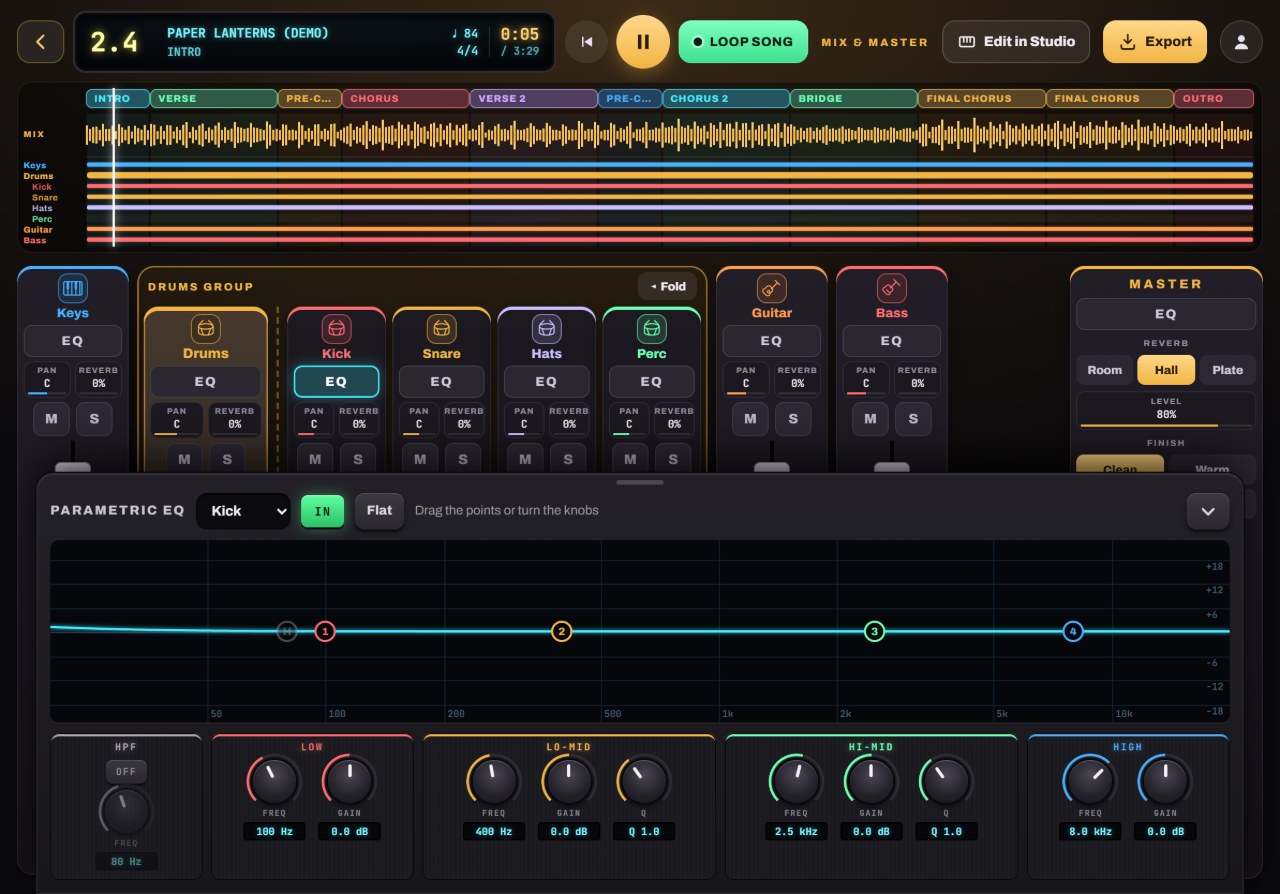
Task: Click the LO-MID Q knob
Action: [x=644, y=780]
